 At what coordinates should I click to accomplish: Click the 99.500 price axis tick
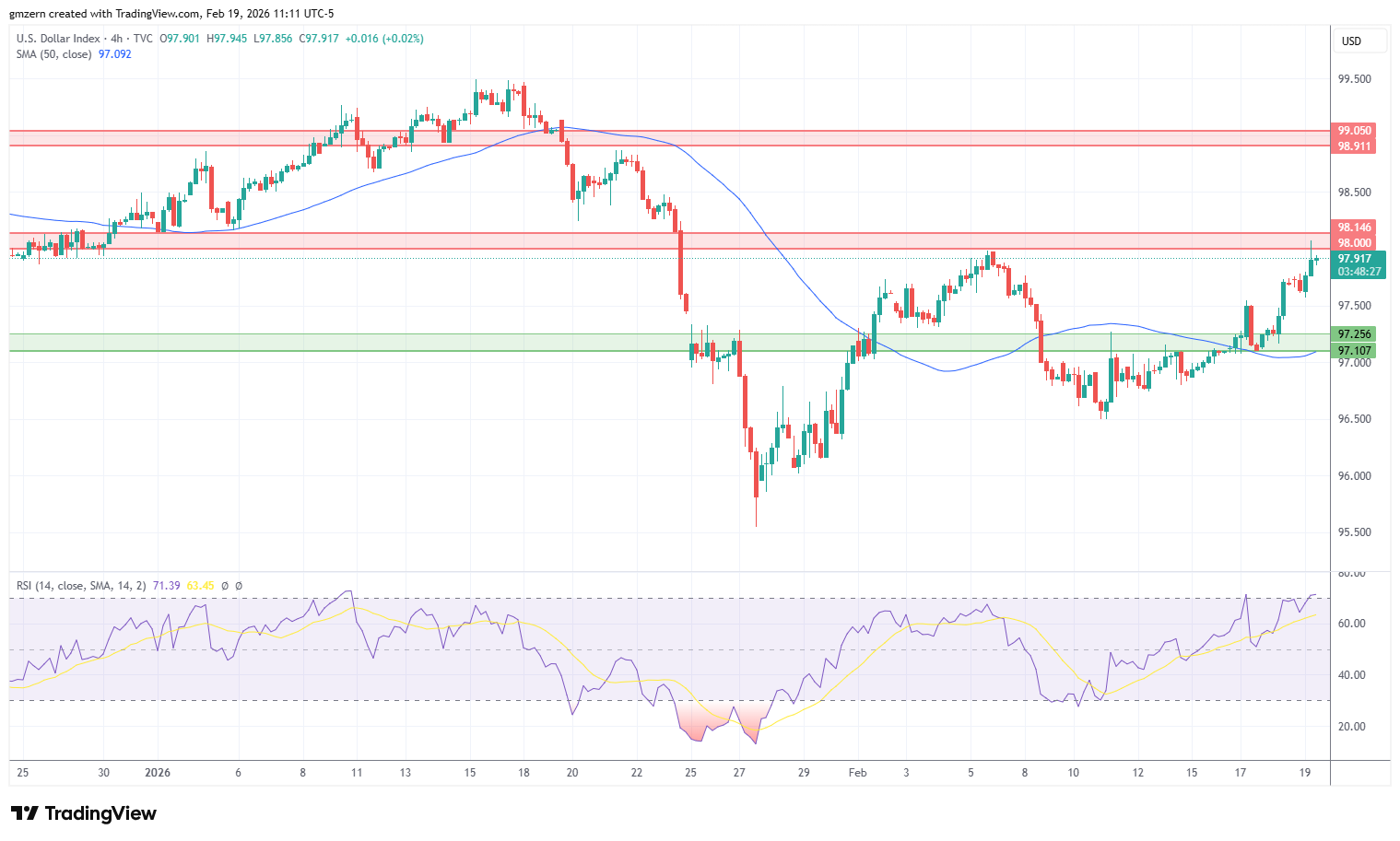1354,79
